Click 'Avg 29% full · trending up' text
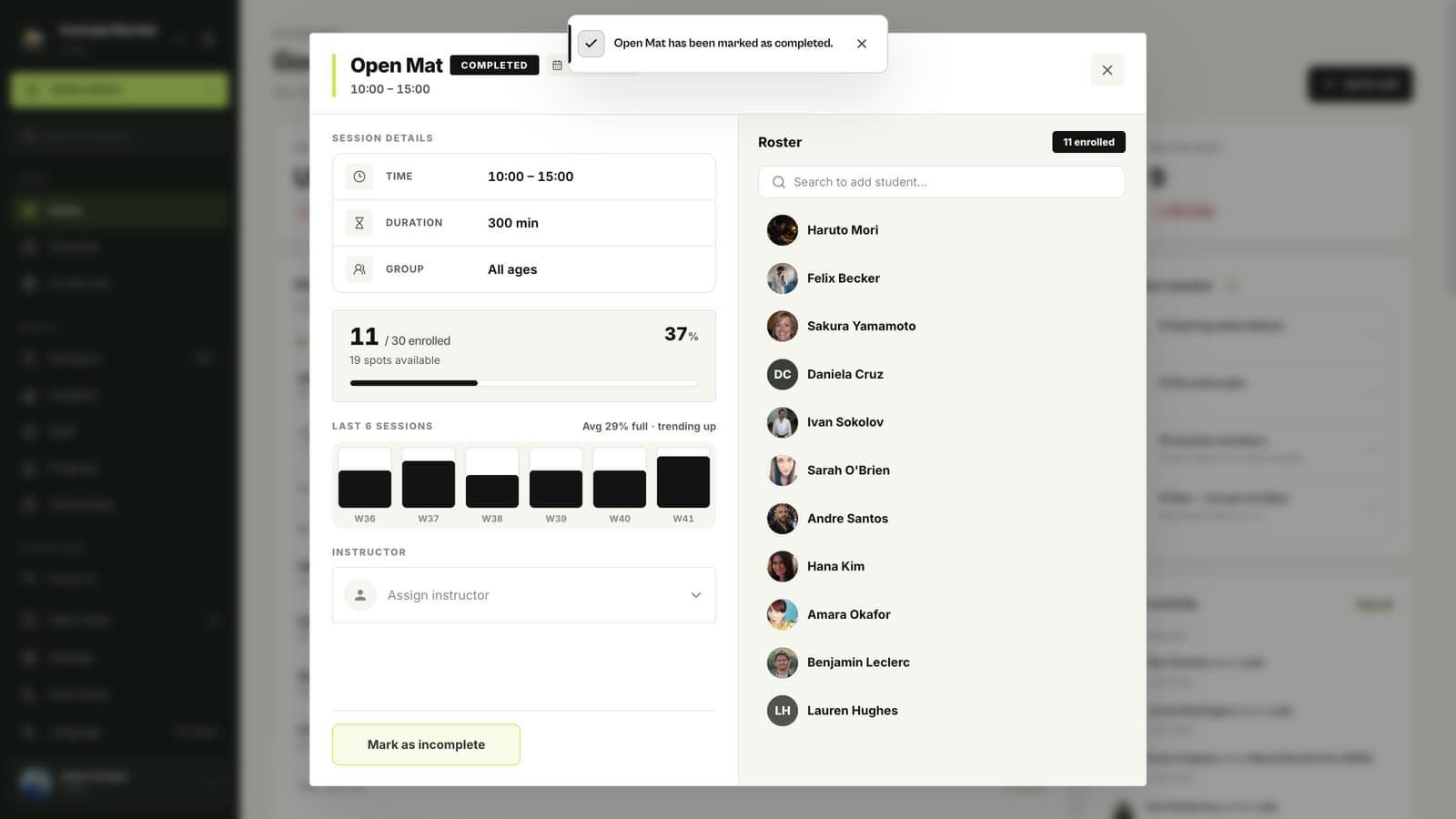Image resolution: width=1456 pixels, height=819 pixels. 649,426
